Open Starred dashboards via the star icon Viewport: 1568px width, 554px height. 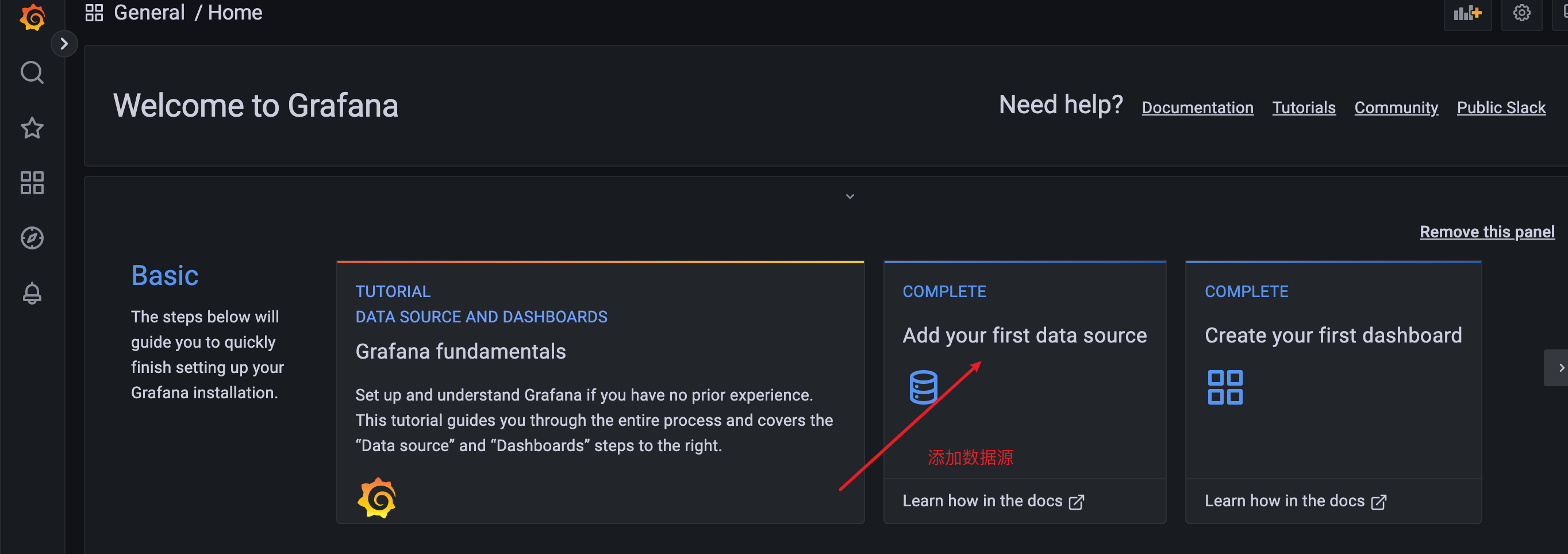[32, 128]
